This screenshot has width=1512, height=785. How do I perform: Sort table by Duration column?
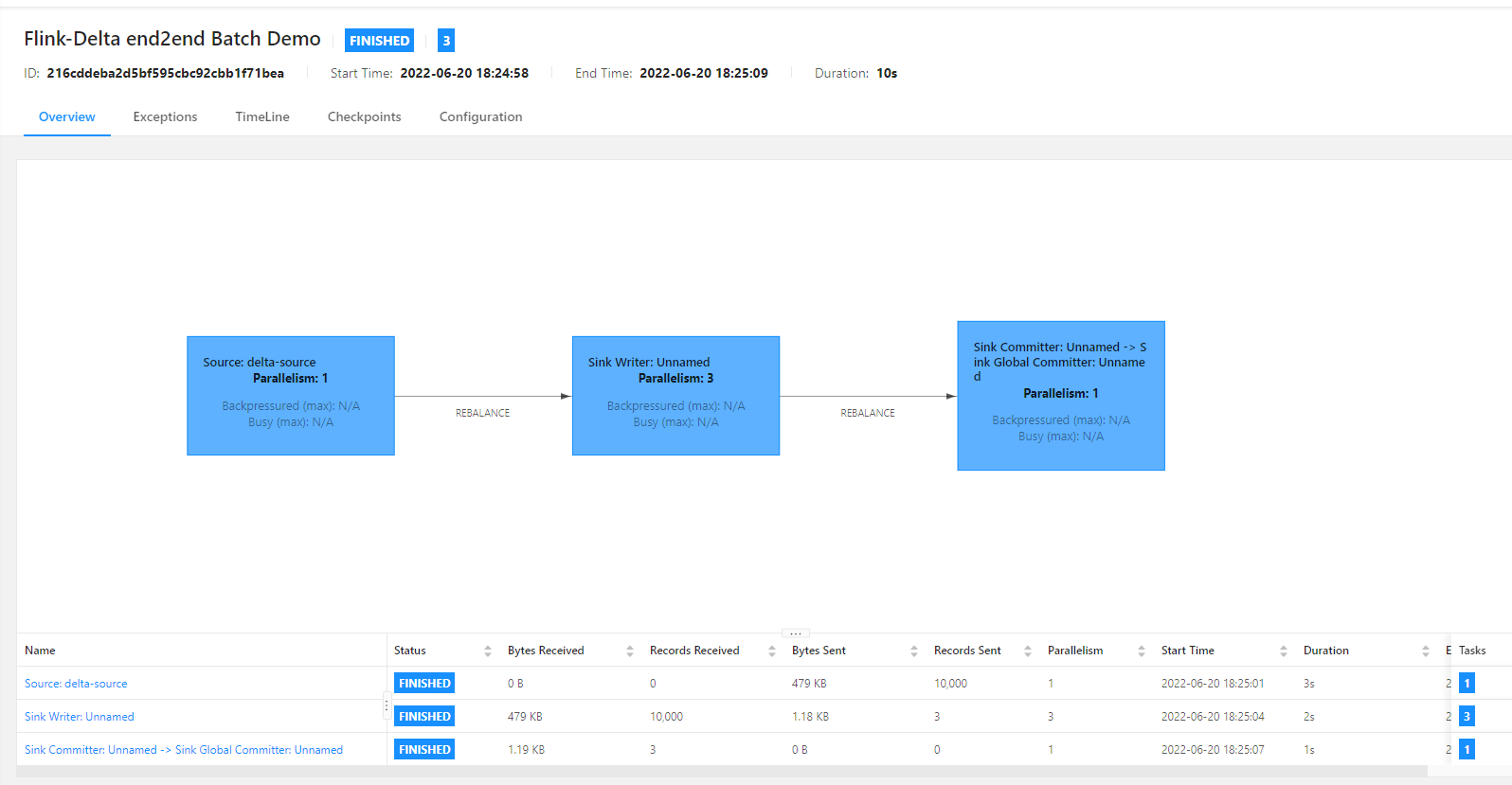1426,651
